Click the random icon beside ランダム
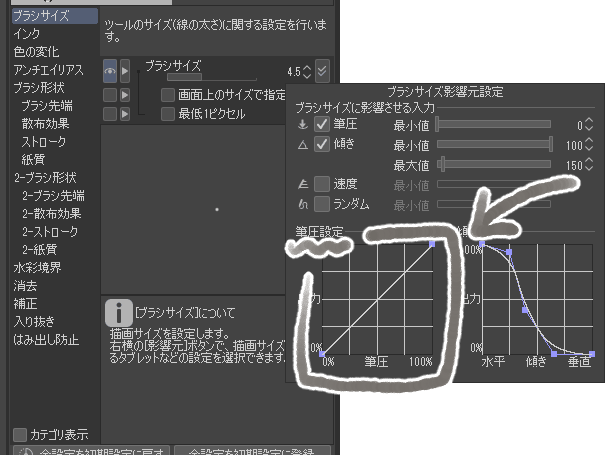 [301, 204]
